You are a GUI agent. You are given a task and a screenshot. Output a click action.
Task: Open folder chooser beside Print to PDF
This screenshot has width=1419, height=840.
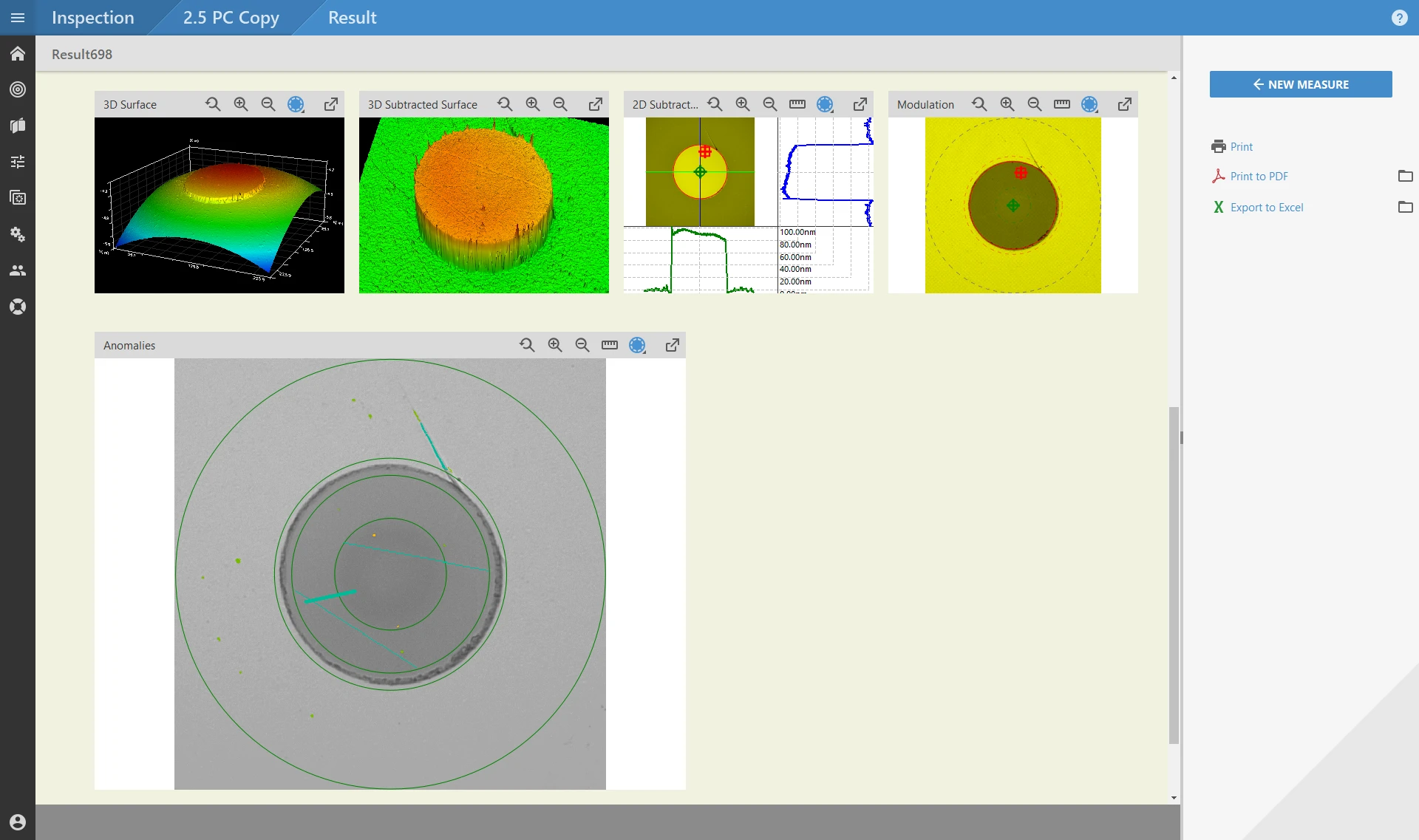pyautogui.click(x=1405, y=176)
